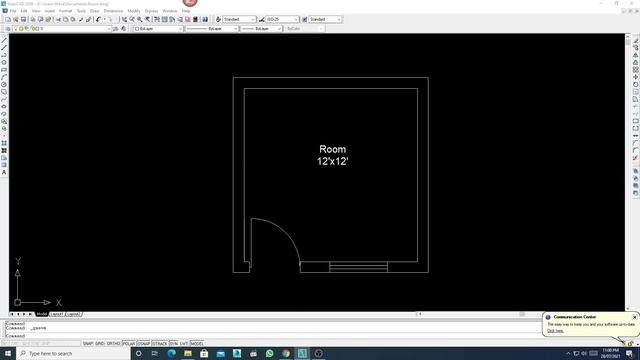
Task: Select the Model tab
Action: point(42,314)
